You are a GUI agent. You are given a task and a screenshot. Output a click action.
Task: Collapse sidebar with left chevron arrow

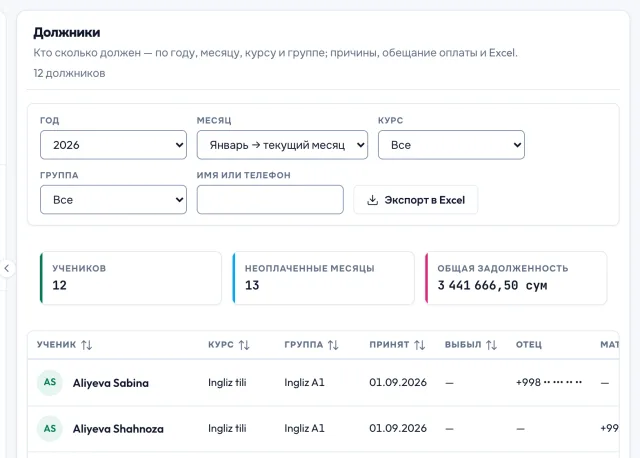[x=7, y=268]
